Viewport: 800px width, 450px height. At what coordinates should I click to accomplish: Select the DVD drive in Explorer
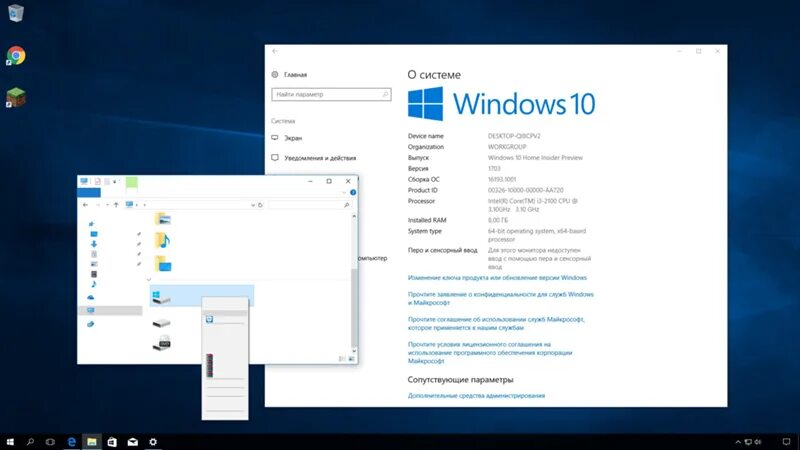click(x=162, y=343)
